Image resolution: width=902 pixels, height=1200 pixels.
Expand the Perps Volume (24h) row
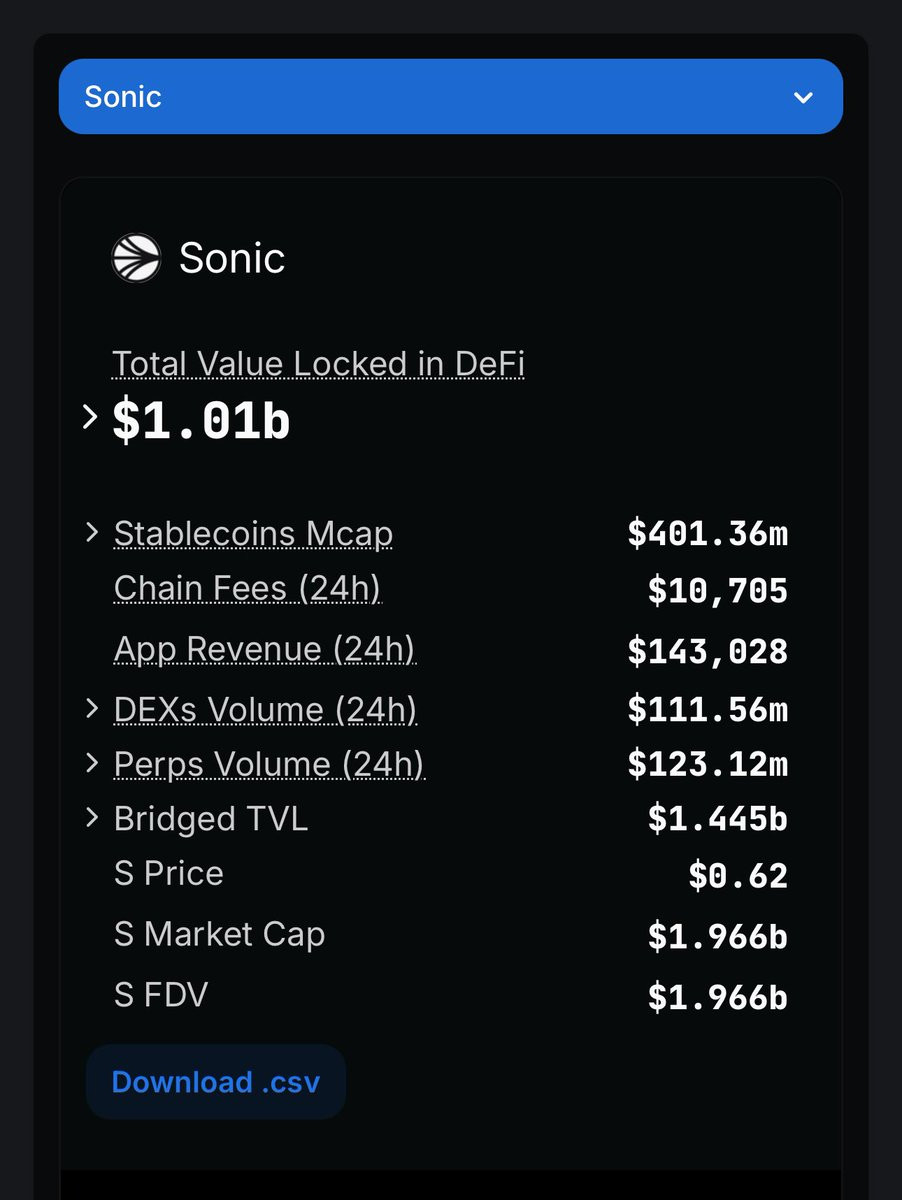click(x=92, y=764)
